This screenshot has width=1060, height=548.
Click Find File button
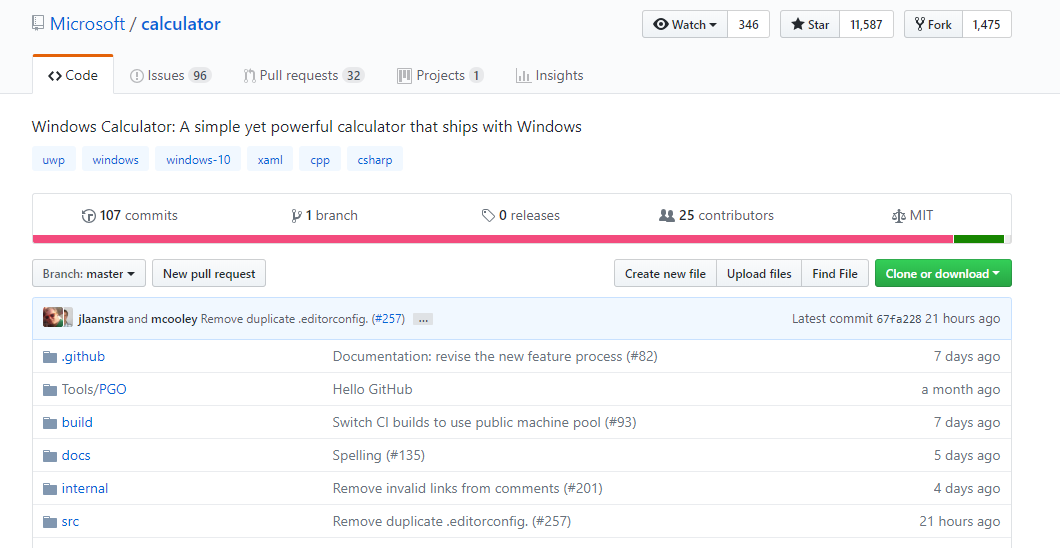[835, 274]
